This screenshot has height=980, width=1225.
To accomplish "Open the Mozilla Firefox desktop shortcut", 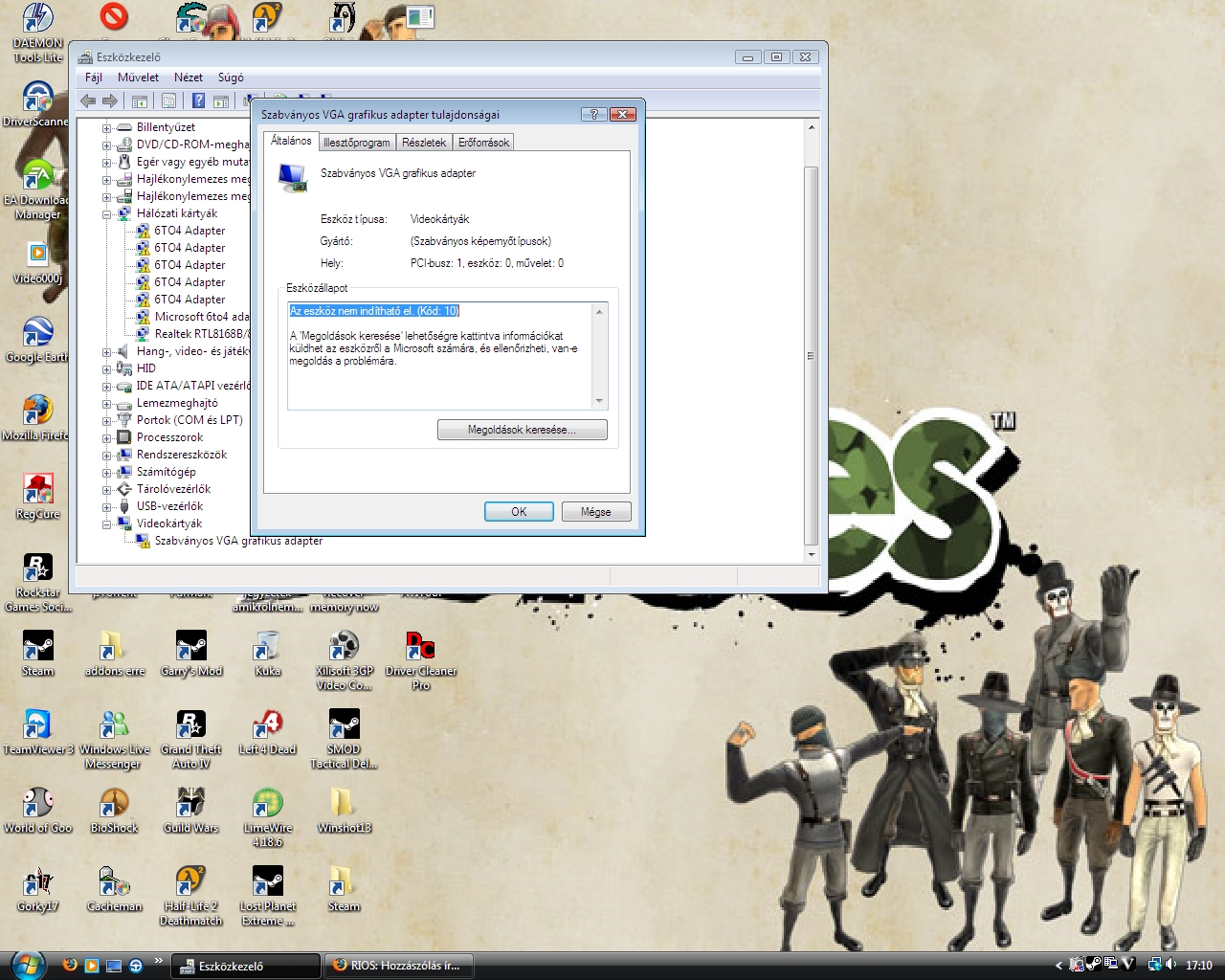I will point(37,418).
